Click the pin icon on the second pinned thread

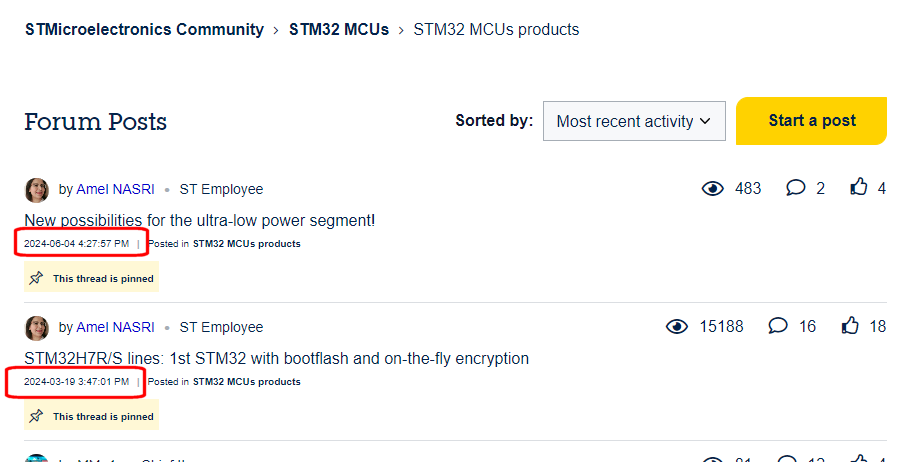(x=37, y=416)
